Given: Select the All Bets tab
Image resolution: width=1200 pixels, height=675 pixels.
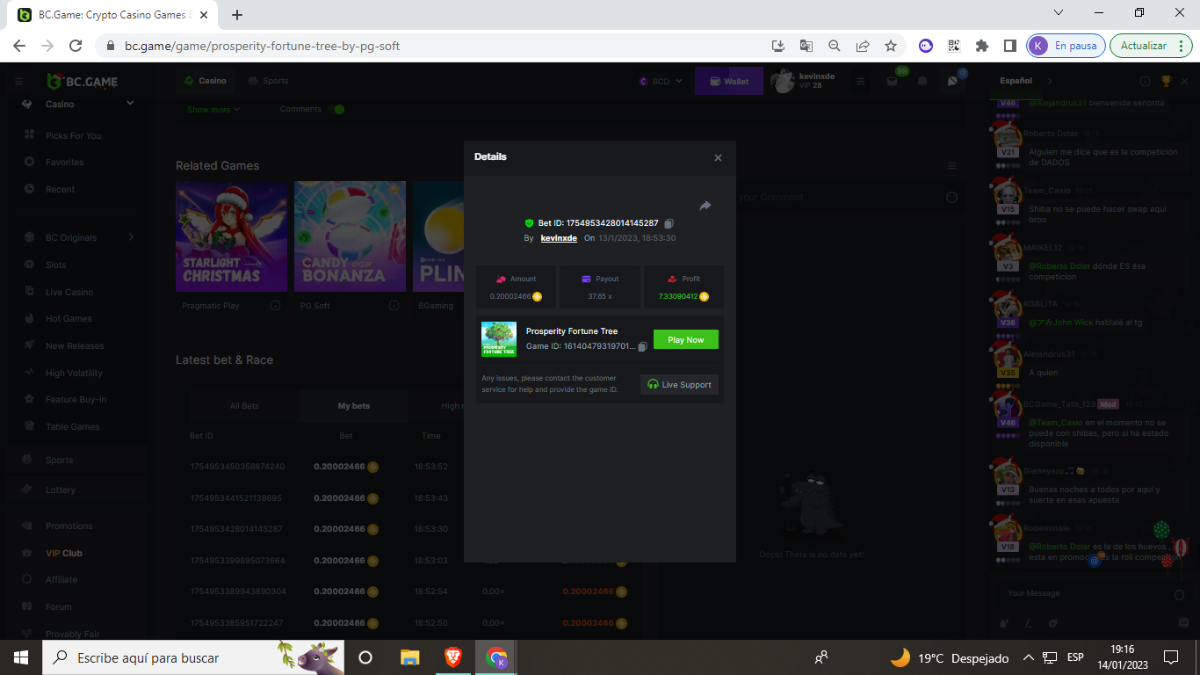Looking at the screenshot, I should point(244,406).
